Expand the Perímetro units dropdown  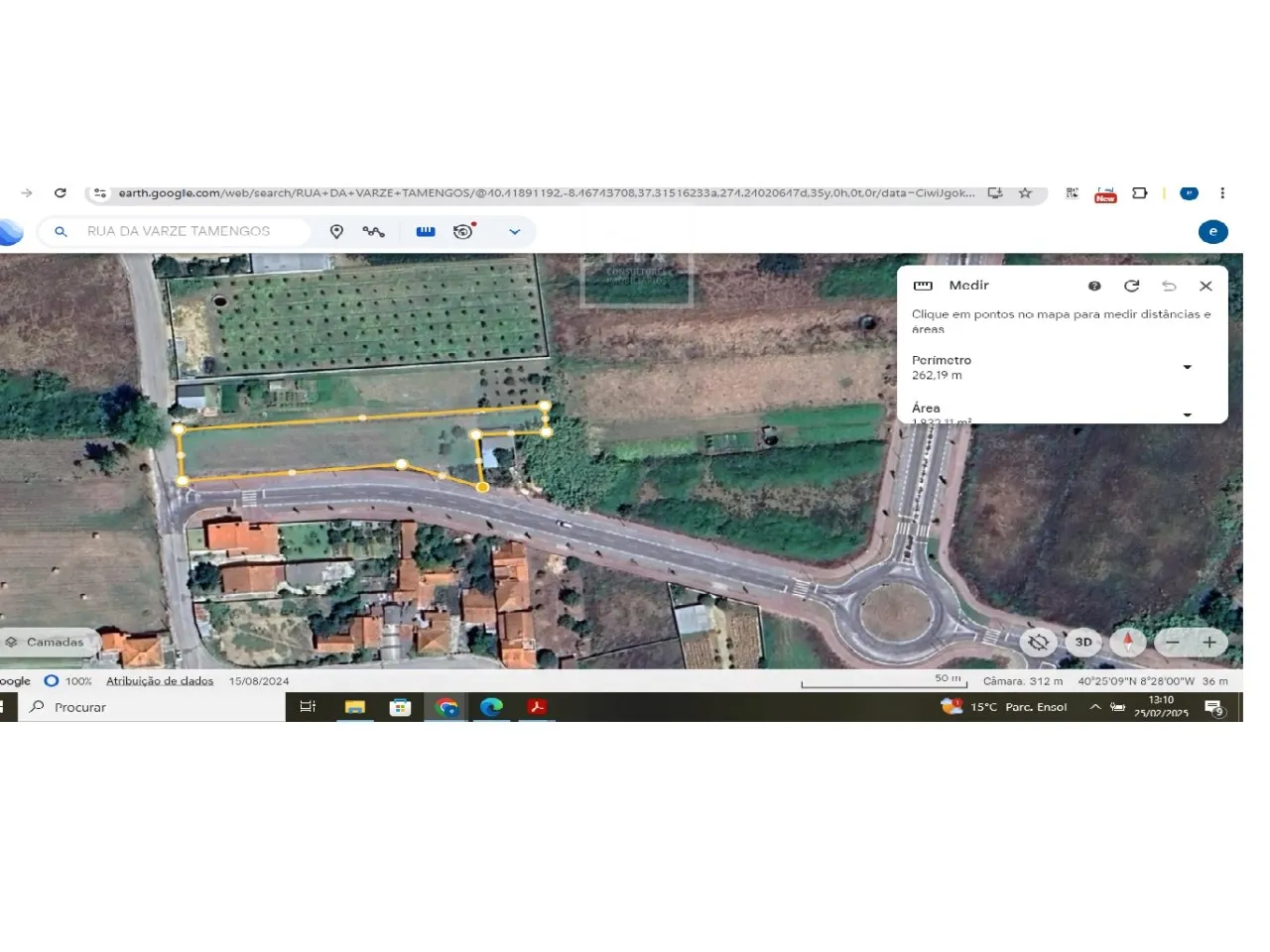1187,367
